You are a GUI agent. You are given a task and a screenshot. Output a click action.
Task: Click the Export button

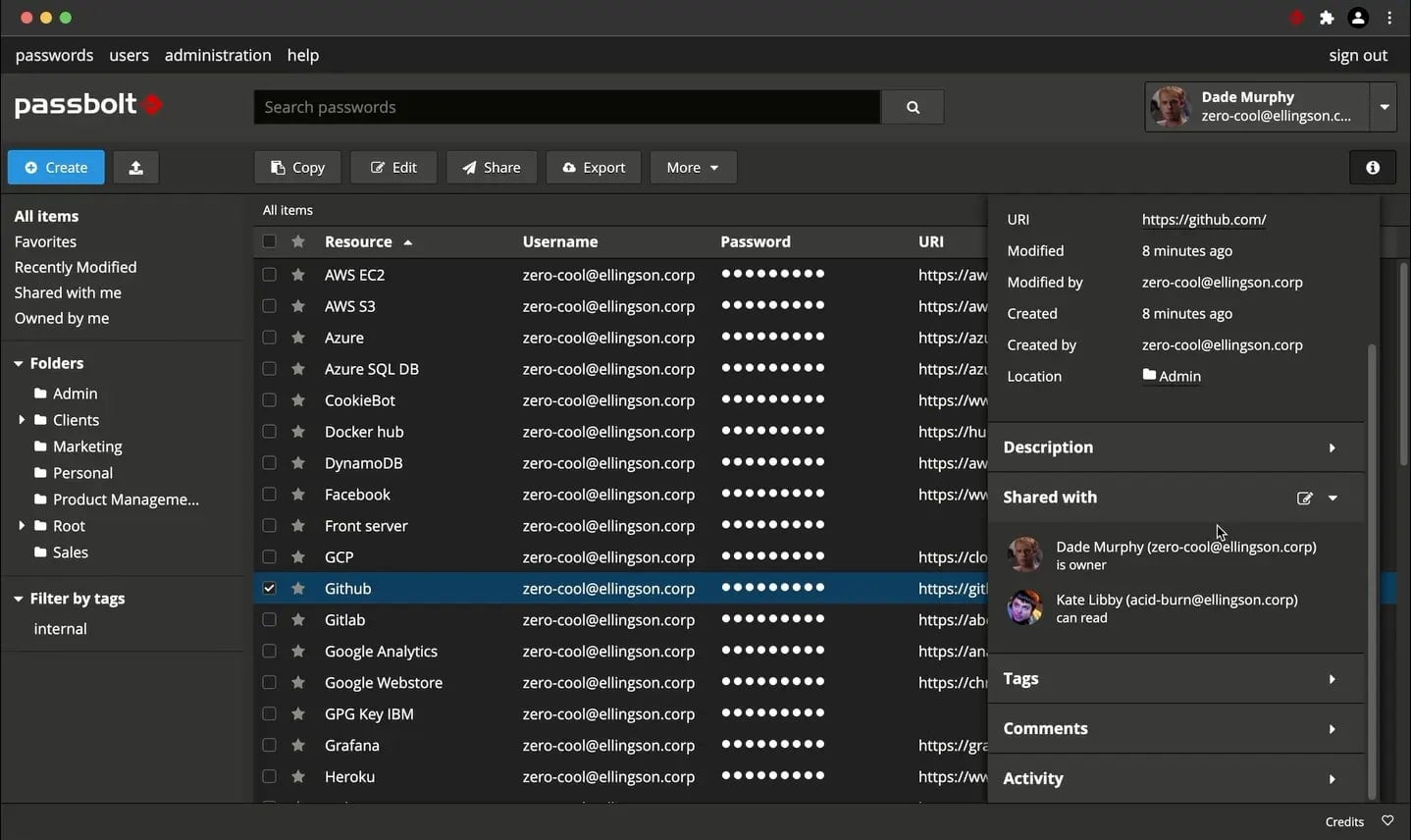pyautogui.click(x=594, y=168)
